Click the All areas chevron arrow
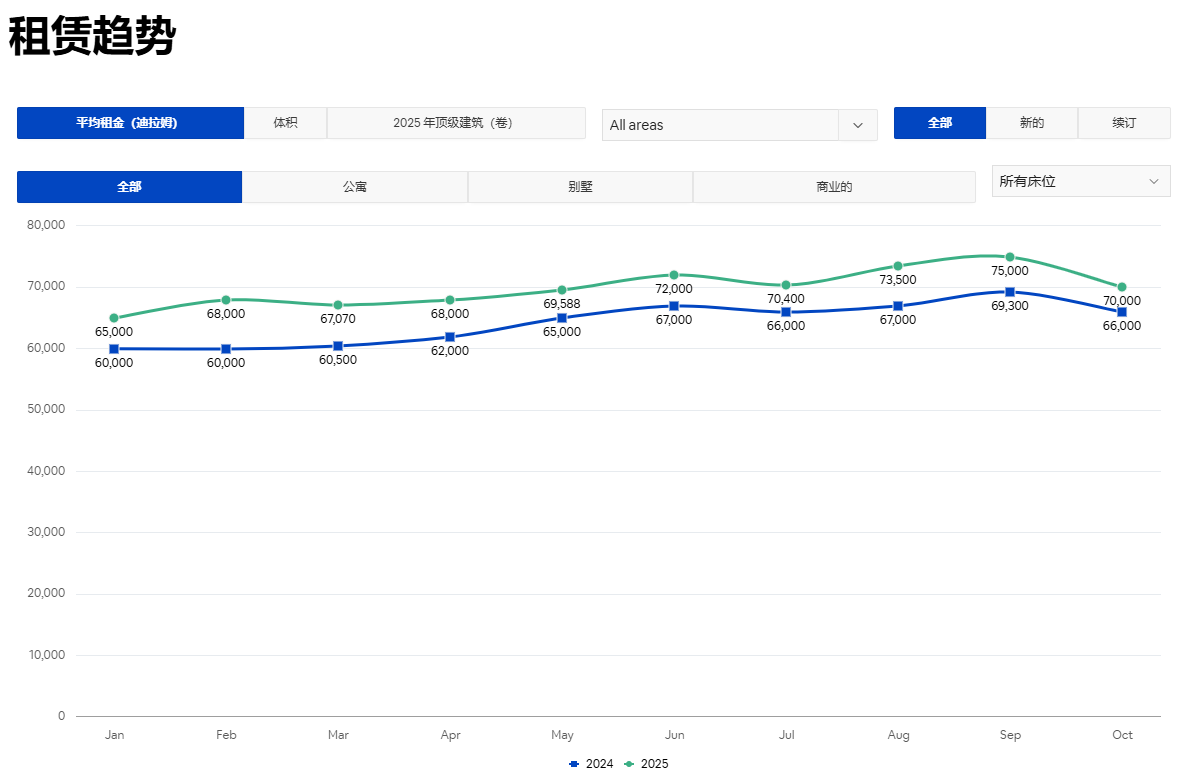This screenshot has height=779, width=1198. point(857,125)
